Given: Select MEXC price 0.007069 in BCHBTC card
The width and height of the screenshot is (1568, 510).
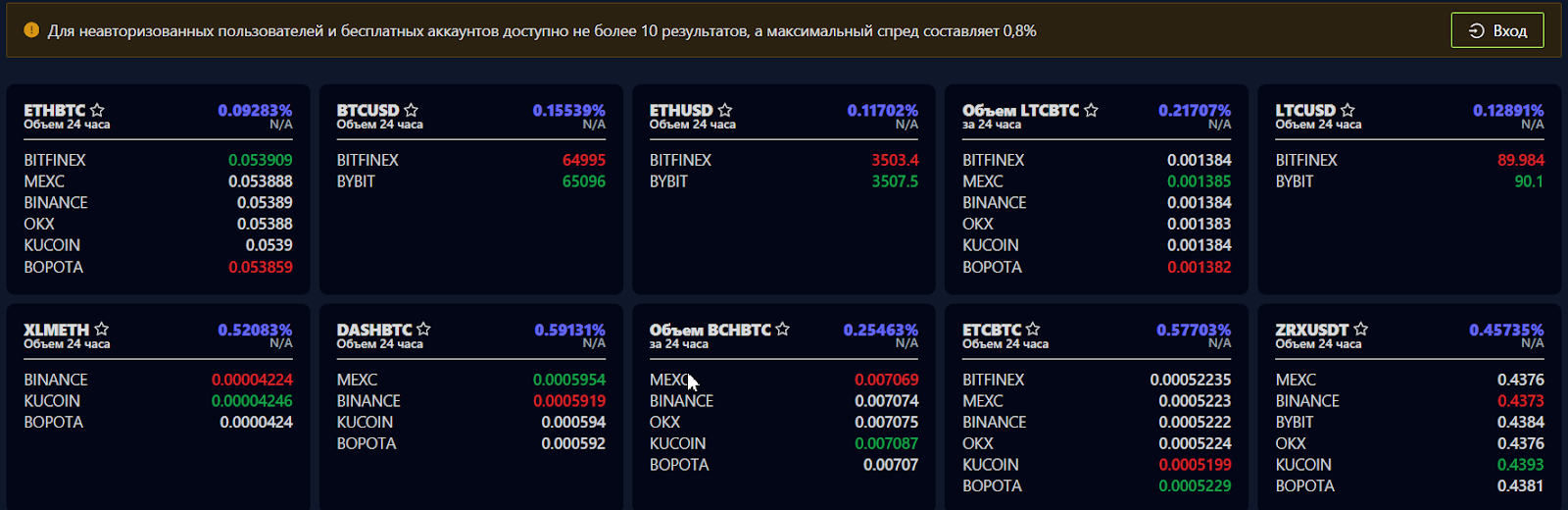Looking at the screenshot, I should coord(887,380).
